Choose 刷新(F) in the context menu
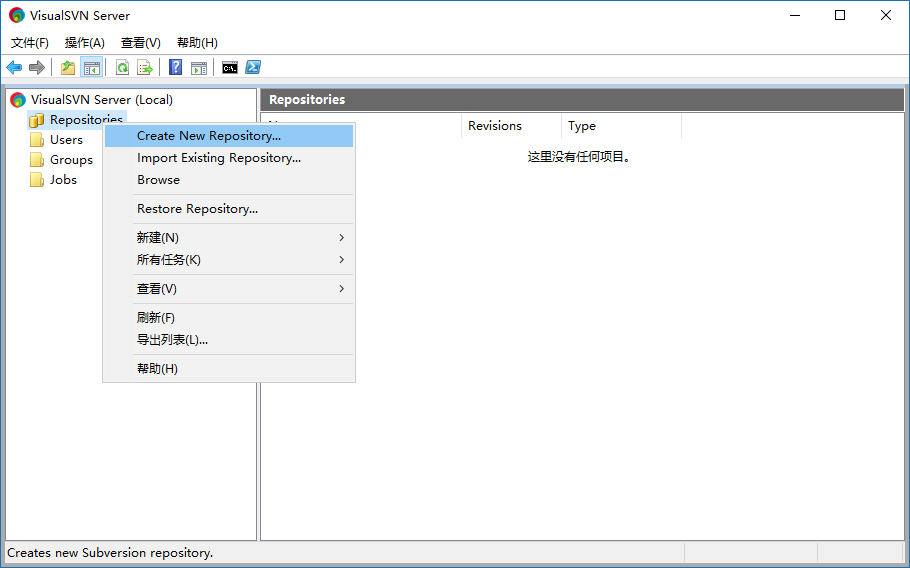This screenshot has width=910, height=568. tap(229, 318)
